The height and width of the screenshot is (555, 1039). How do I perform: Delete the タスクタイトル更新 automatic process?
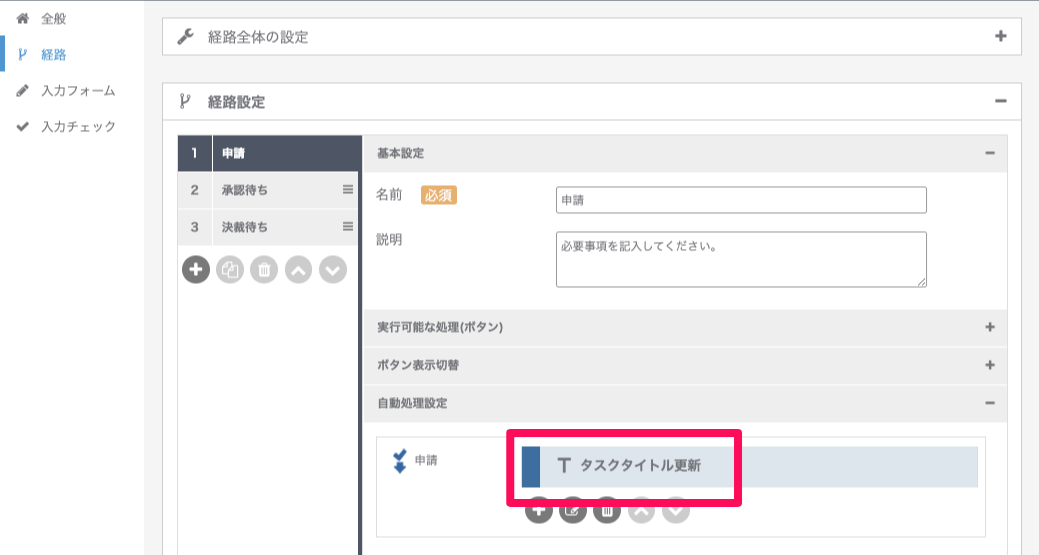(607, 510)
